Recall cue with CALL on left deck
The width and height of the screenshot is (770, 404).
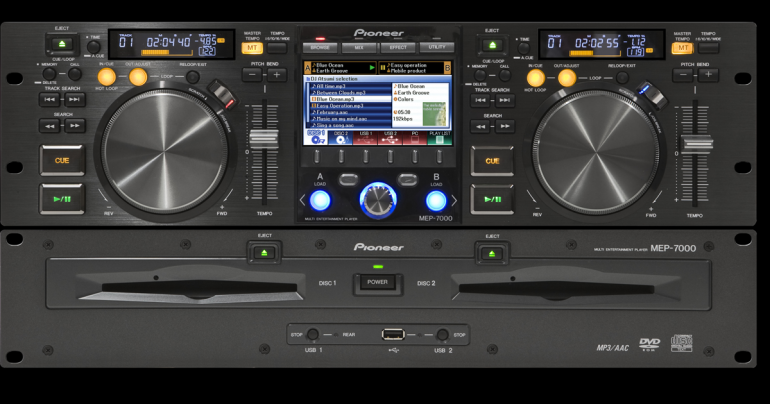[75, 74]
